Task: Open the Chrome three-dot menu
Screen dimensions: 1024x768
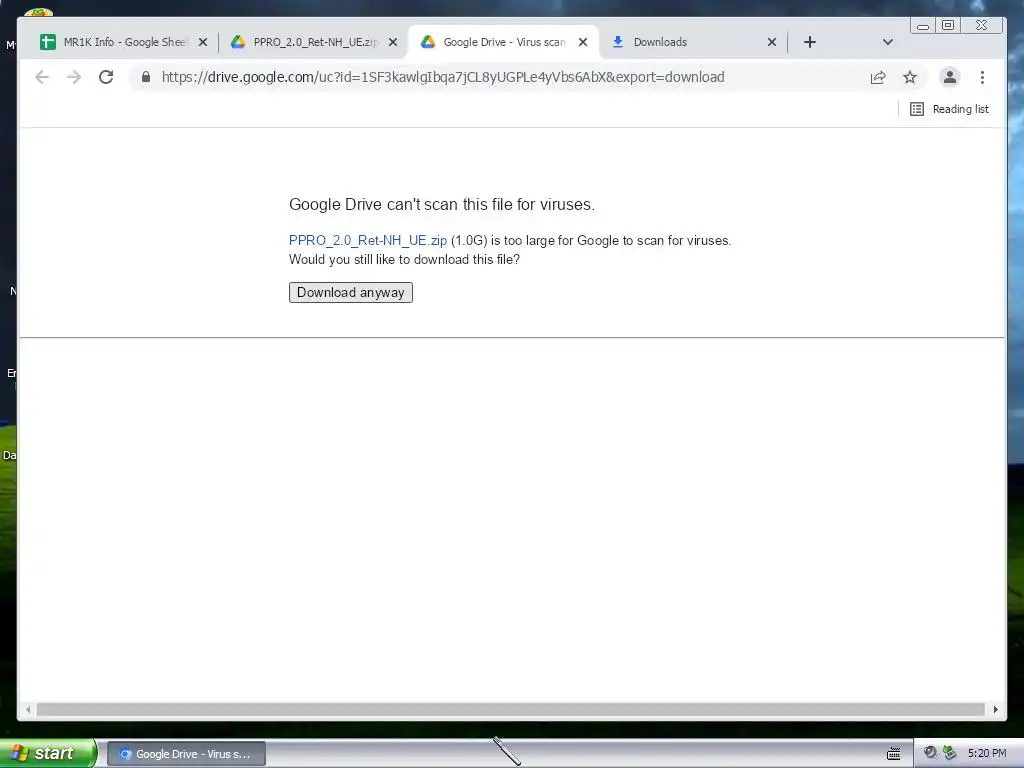Action: point(982,77)
